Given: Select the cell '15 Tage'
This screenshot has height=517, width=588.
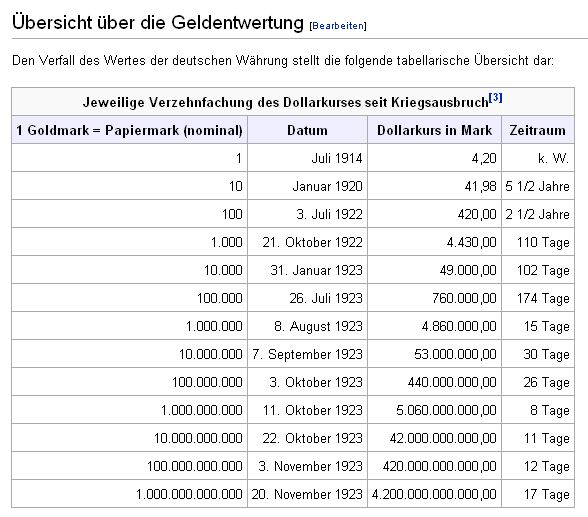Looking at the screenshot, I should click(x=537, y=326).
